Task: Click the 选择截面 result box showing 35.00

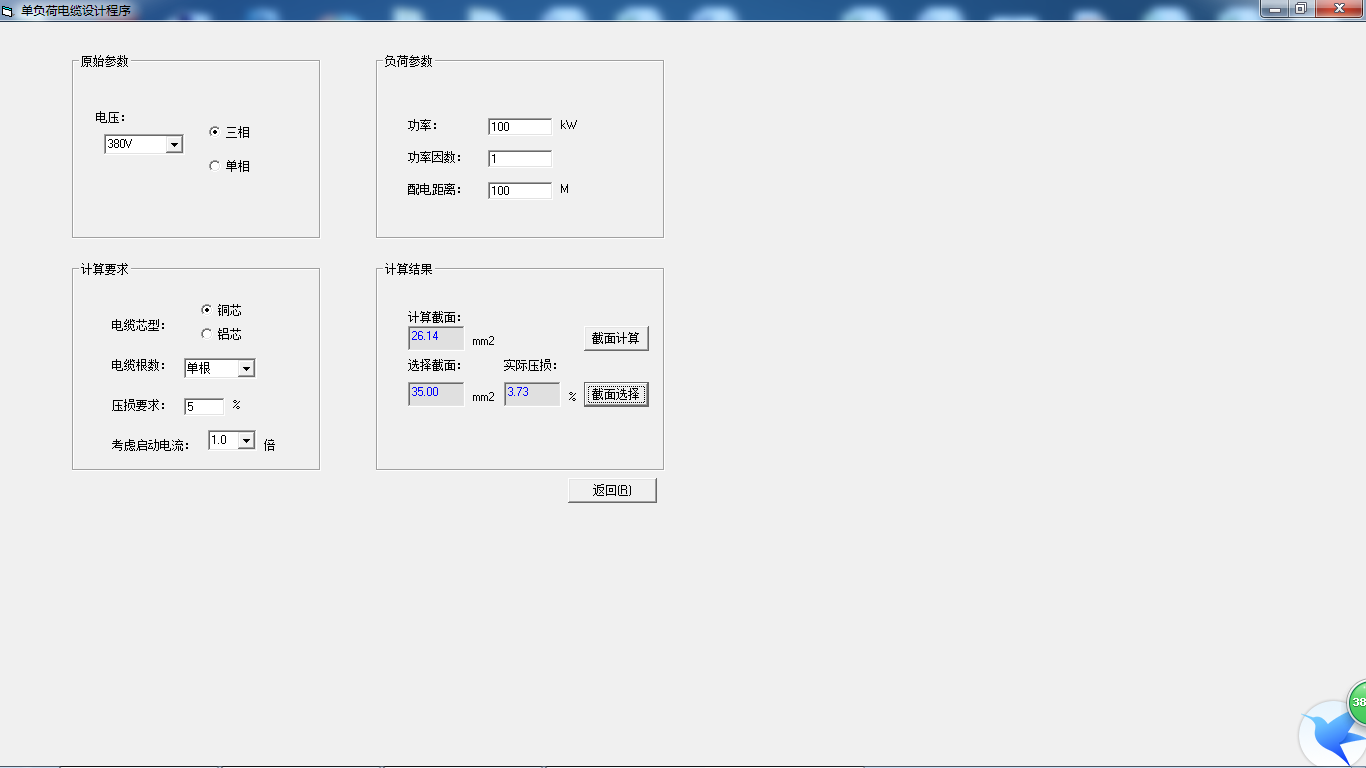Action: tap(436, 394)
